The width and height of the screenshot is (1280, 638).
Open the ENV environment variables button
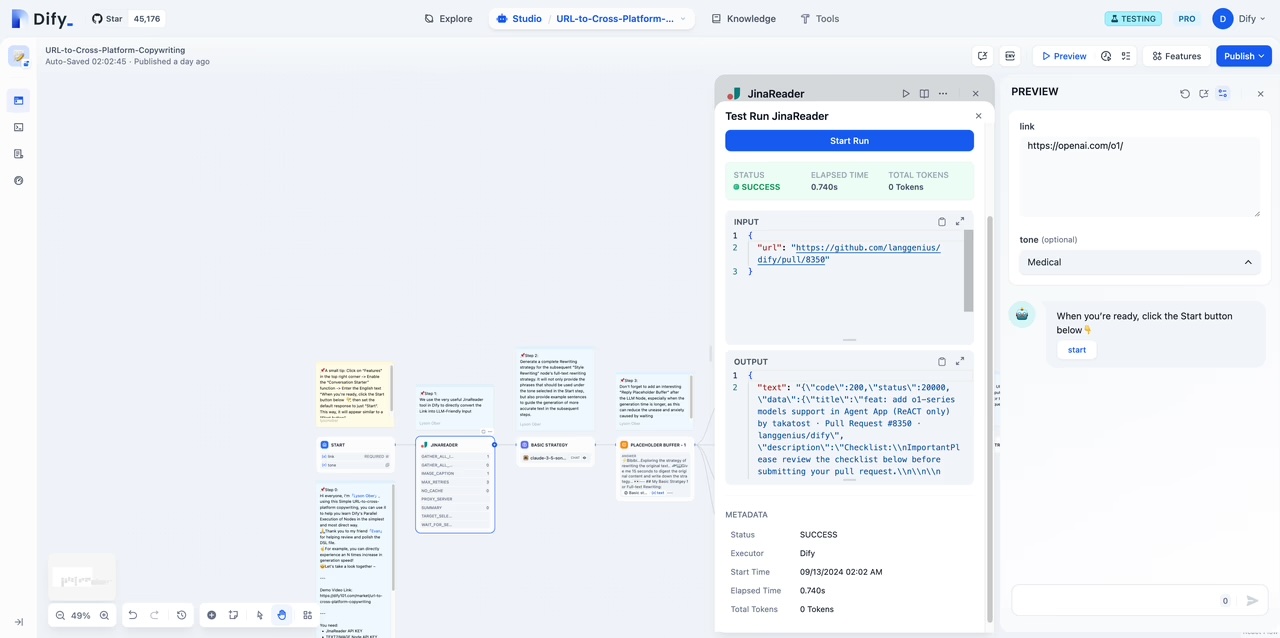point(1010,56)
